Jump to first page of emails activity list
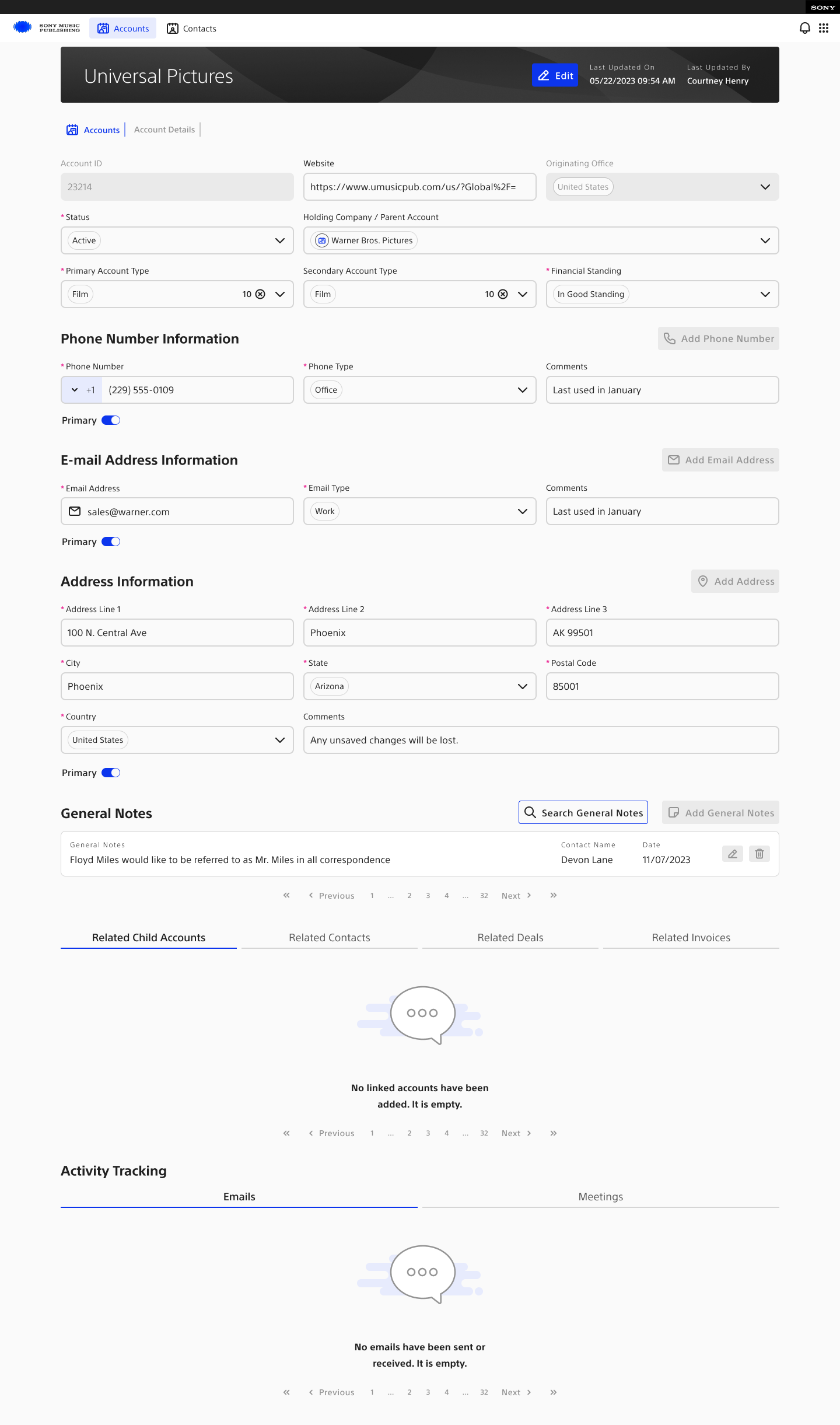This screenshot has height=1425, width=840. pyautogui.click(x=286, y=1392)
